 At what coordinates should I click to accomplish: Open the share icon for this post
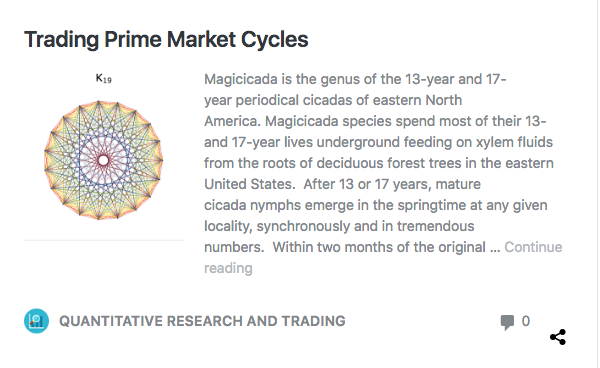coord(558,337)
